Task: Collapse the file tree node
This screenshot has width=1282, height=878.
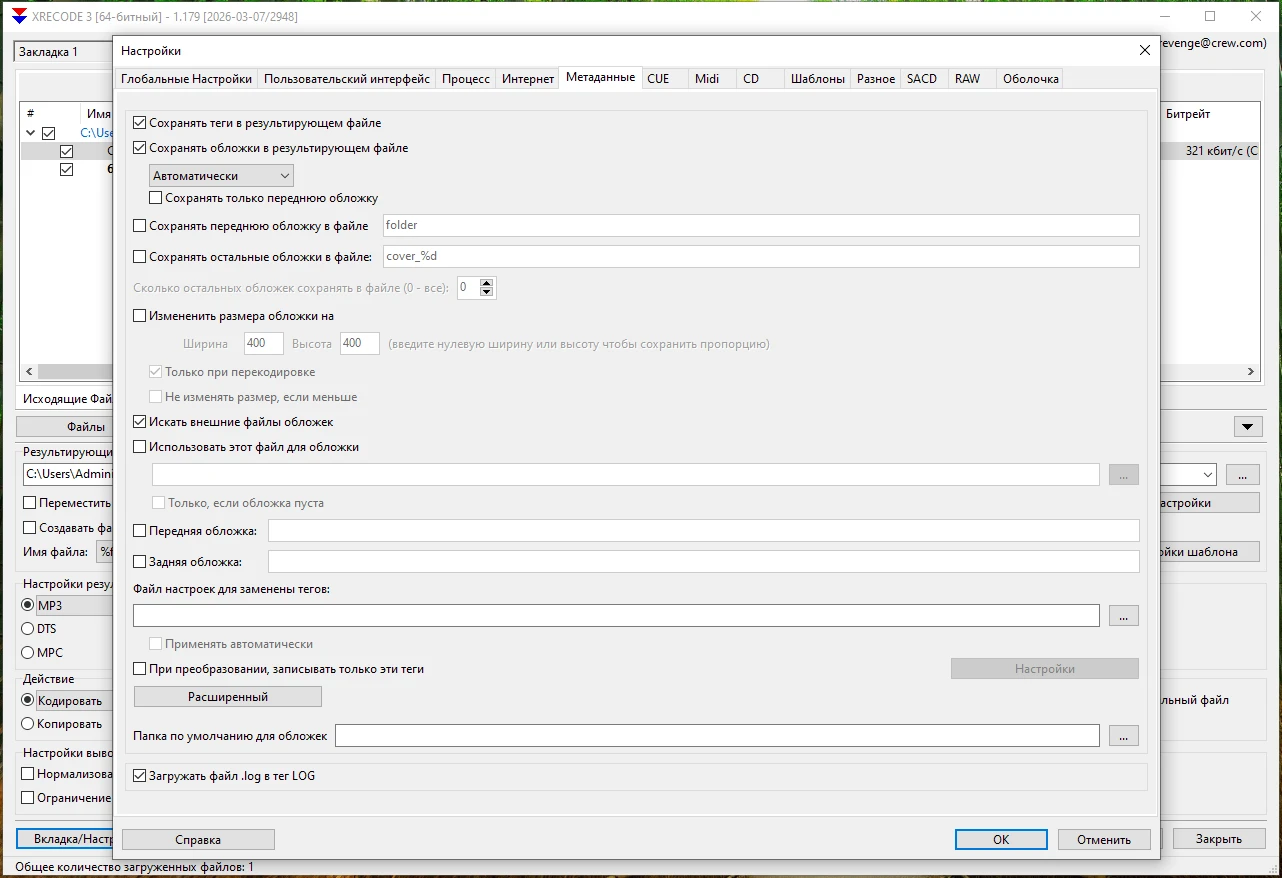Action: [x=30, y=133]
